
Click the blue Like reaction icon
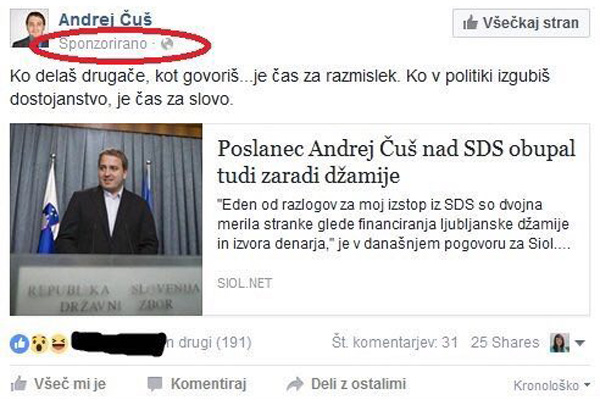(x=20, y=343)
